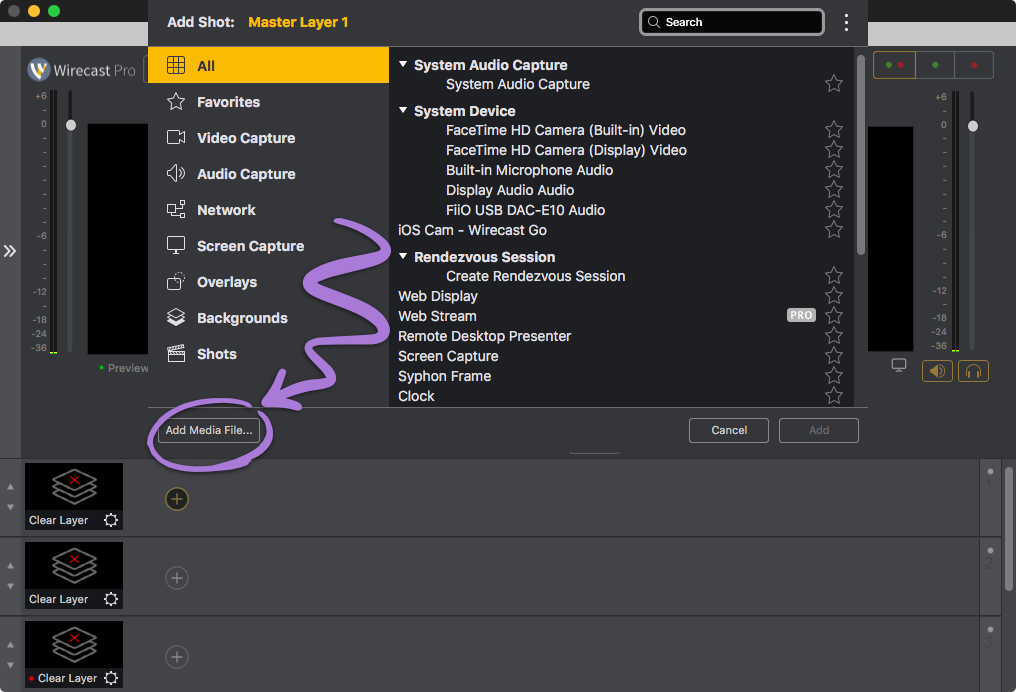The image size is (1016, 692).
Task: Select preview/live dual view layout
Action: tap(894, 65)
